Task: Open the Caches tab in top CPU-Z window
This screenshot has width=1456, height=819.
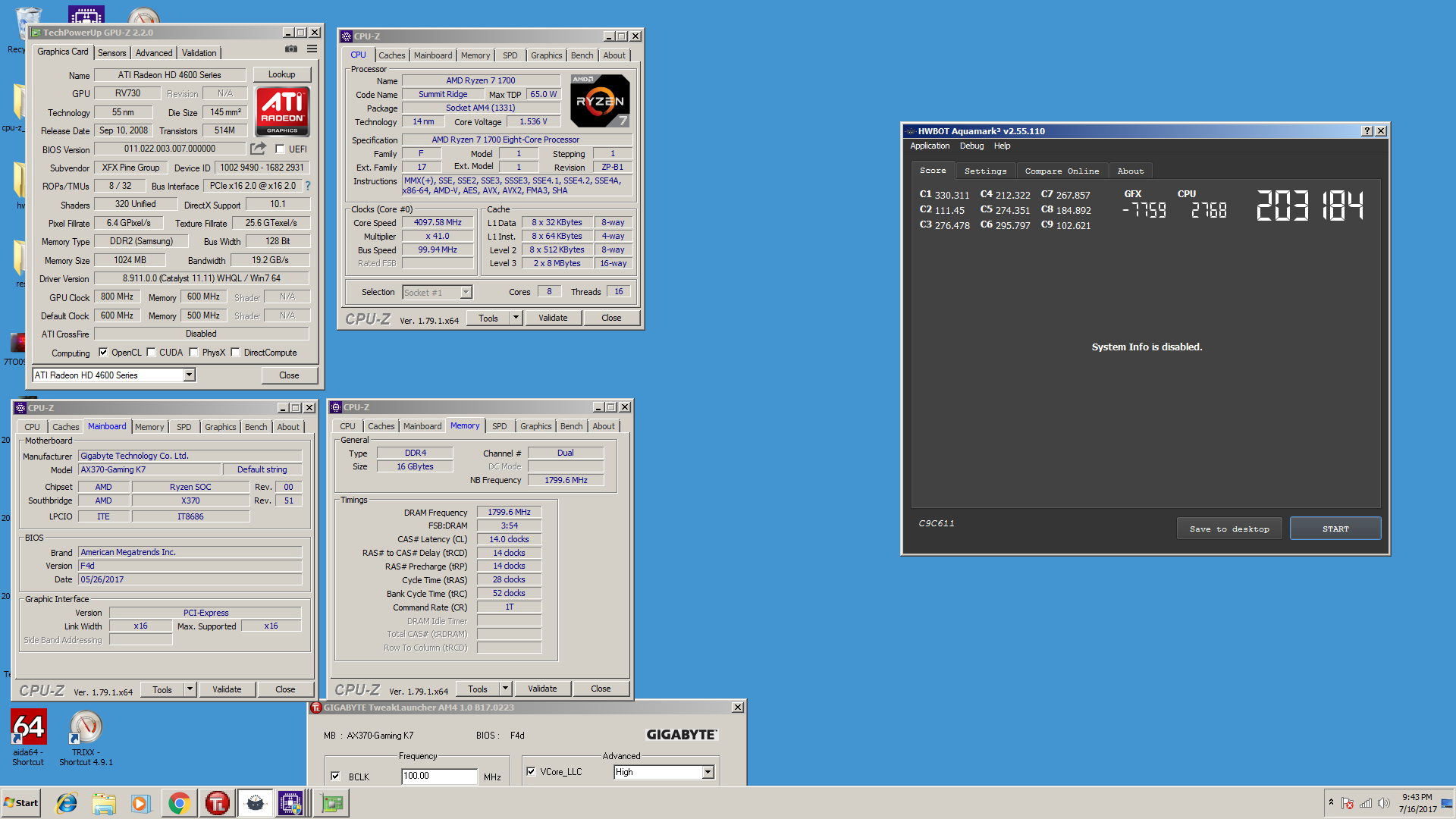Action: coord(392,55)
